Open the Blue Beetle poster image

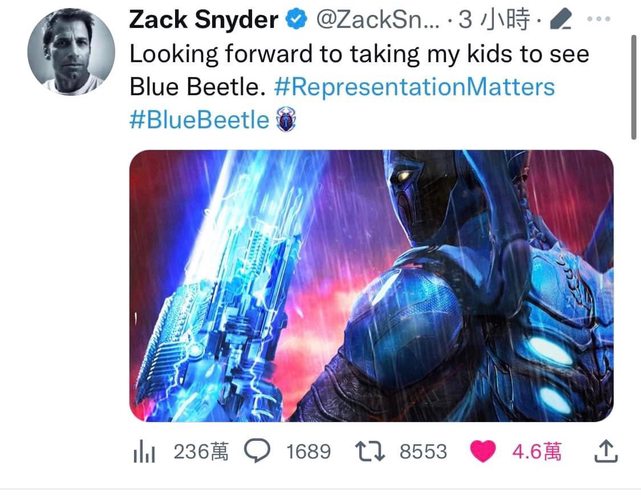pyautogui.click(x=371, y=286)
